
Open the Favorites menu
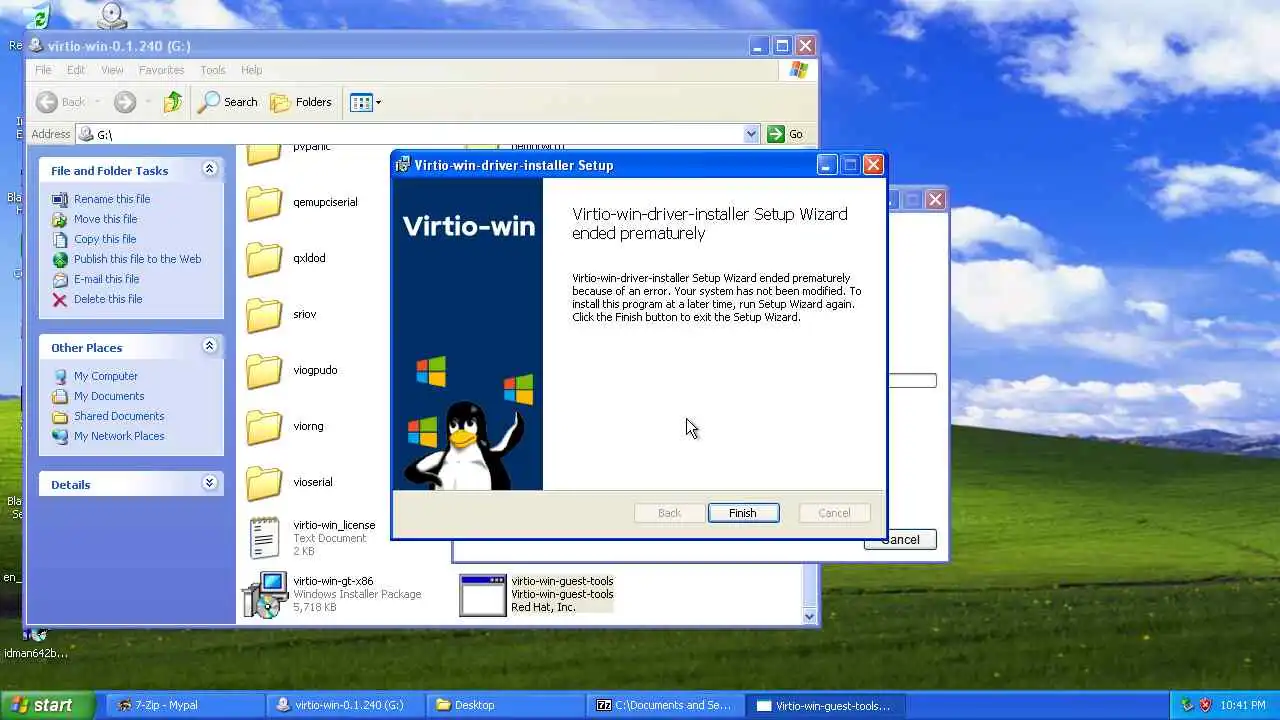[161, 70]
